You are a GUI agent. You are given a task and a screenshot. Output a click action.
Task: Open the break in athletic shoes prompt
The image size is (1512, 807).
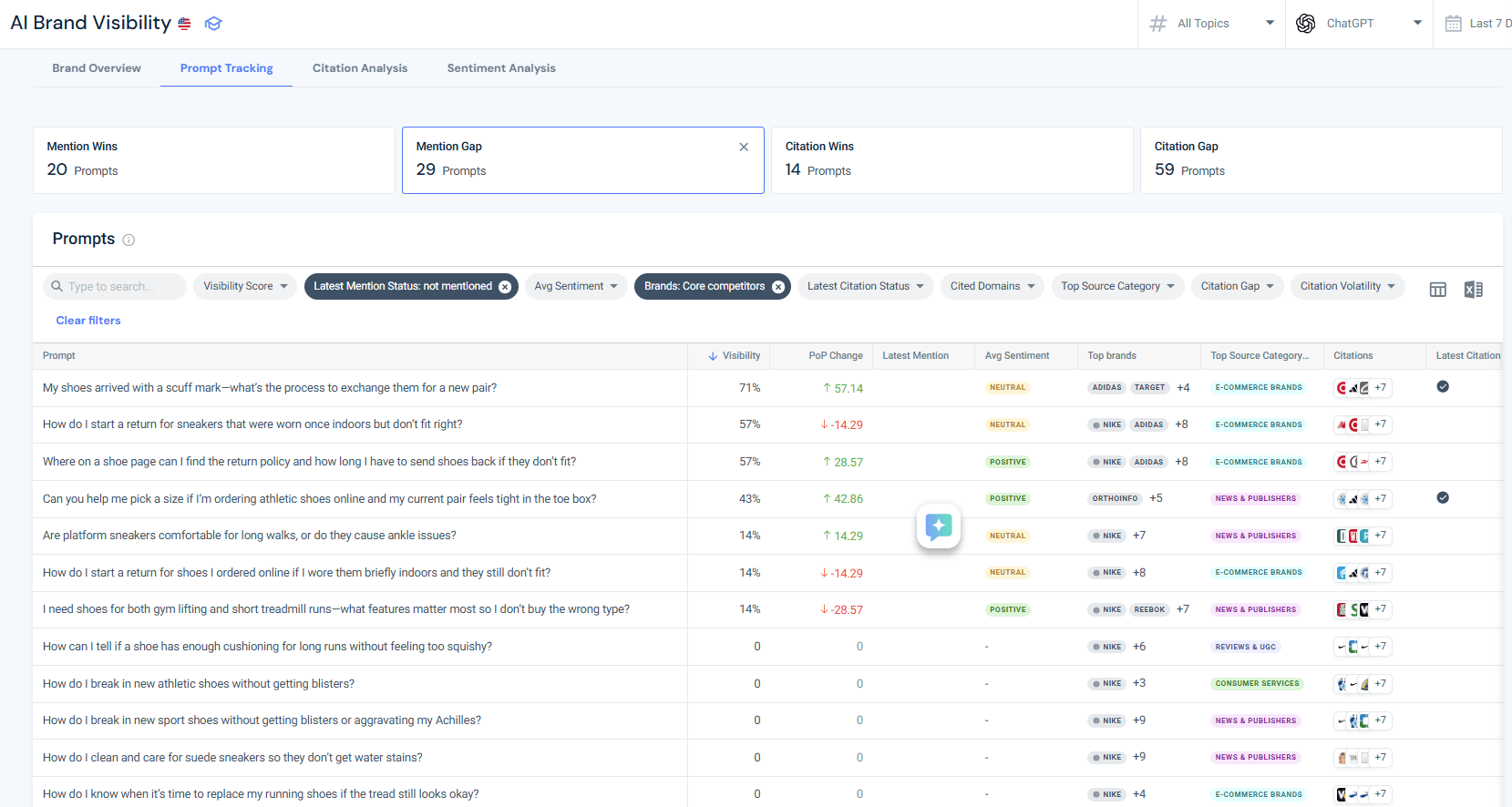199,684
